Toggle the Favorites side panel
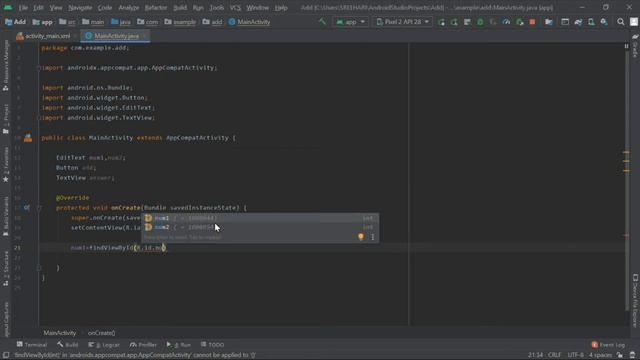The height and width of the screenshot is (360, 640). (6, 164)
